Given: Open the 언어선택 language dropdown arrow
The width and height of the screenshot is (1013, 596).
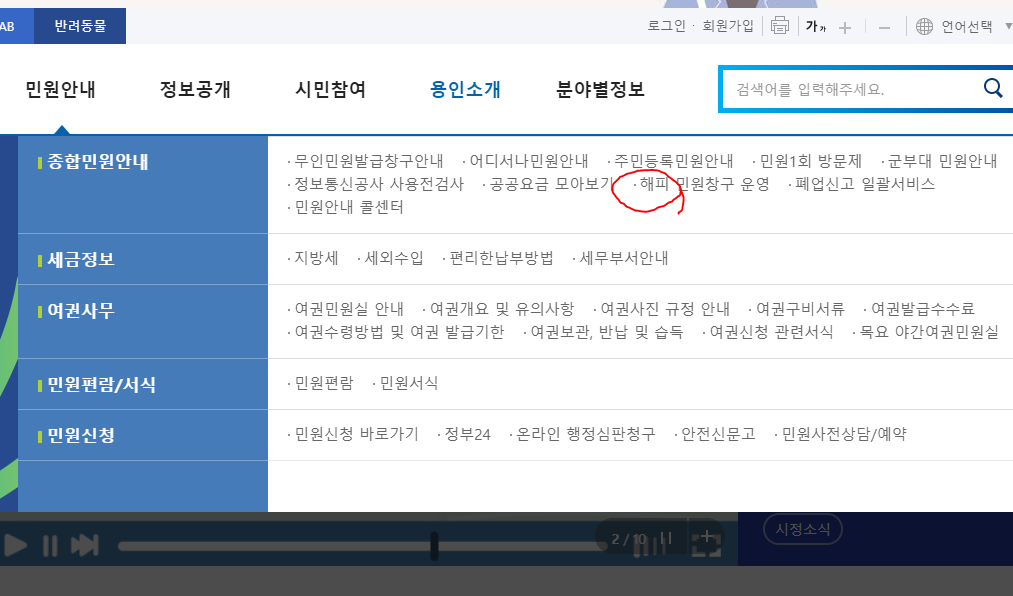Looking at the screenshot, I should point(1008,27).
